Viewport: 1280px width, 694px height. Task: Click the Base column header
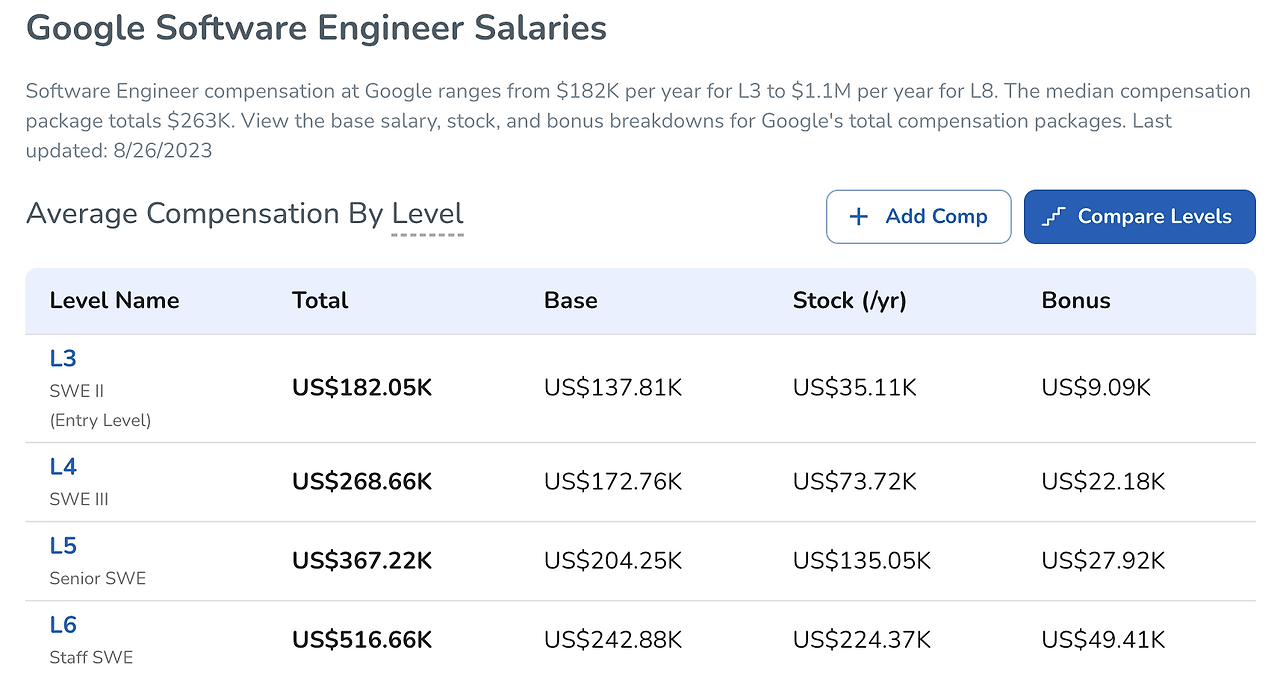pyautogui.click(x=570, y=300)
